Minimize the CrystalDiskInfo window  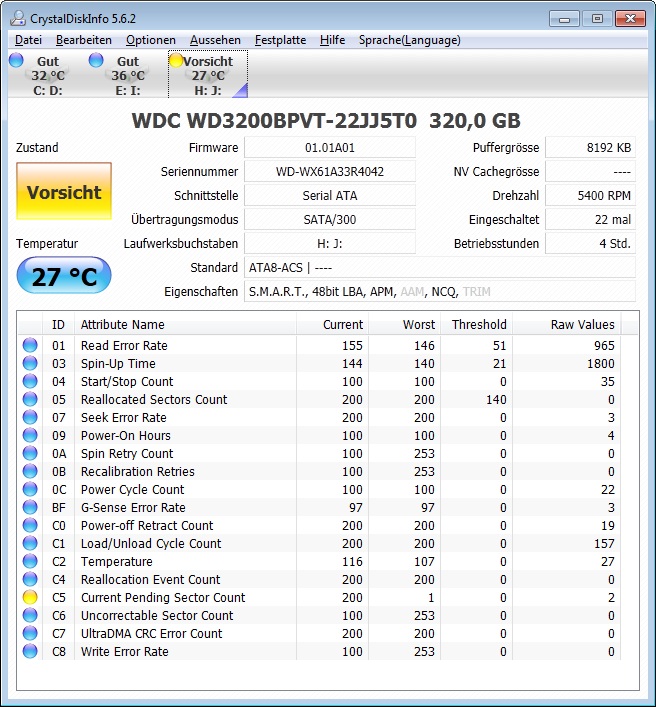pos(564,18)
